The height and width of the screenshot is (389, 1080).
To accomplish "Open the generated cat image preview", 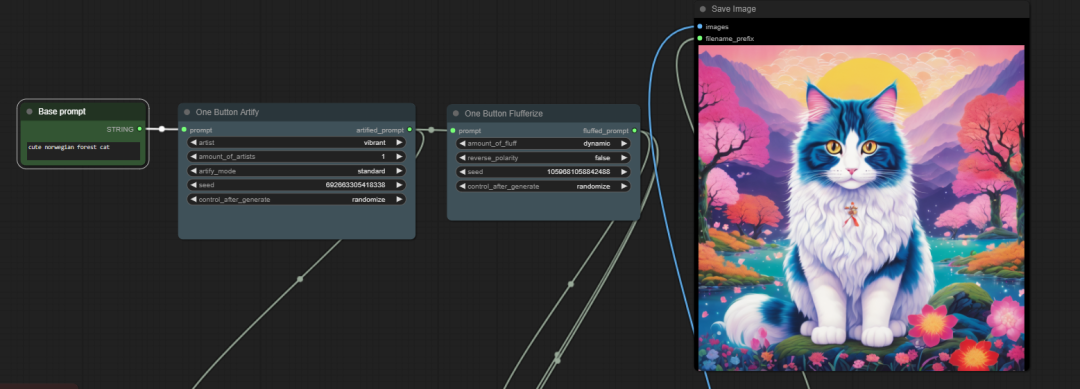I will click(861, 208).
